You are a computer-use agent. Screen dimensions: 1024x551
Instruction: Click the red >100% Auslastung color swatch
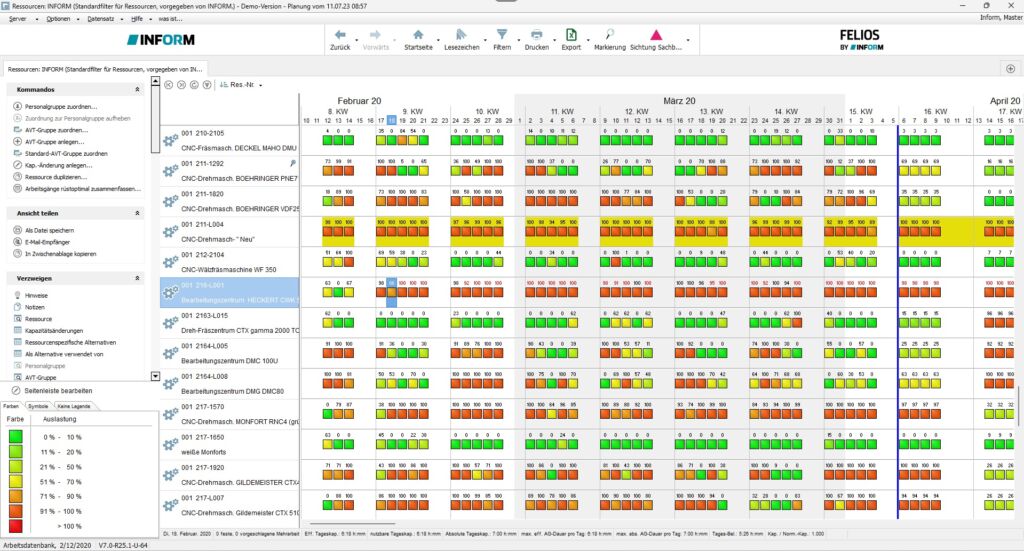point(15,524)
